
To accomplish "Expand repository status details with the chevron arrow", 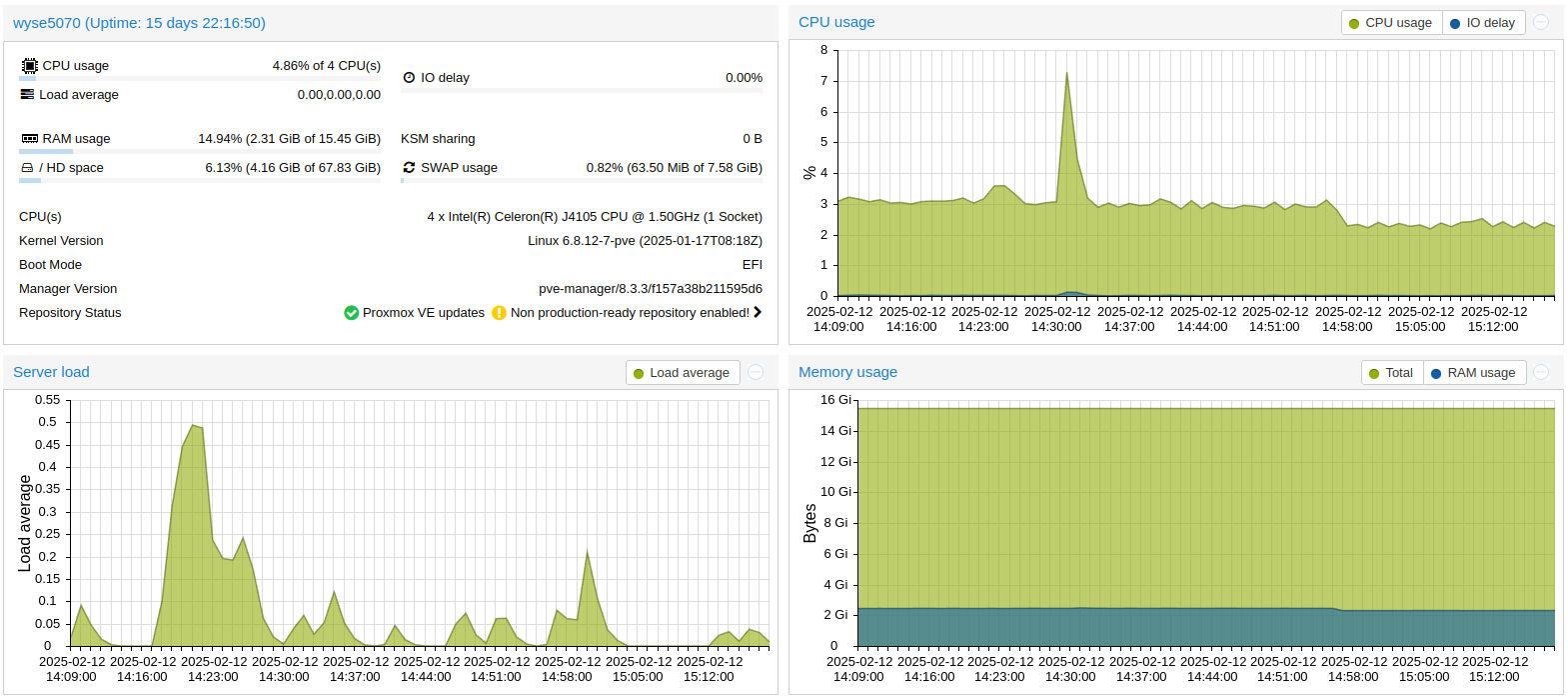I will (x=758, y=313).
